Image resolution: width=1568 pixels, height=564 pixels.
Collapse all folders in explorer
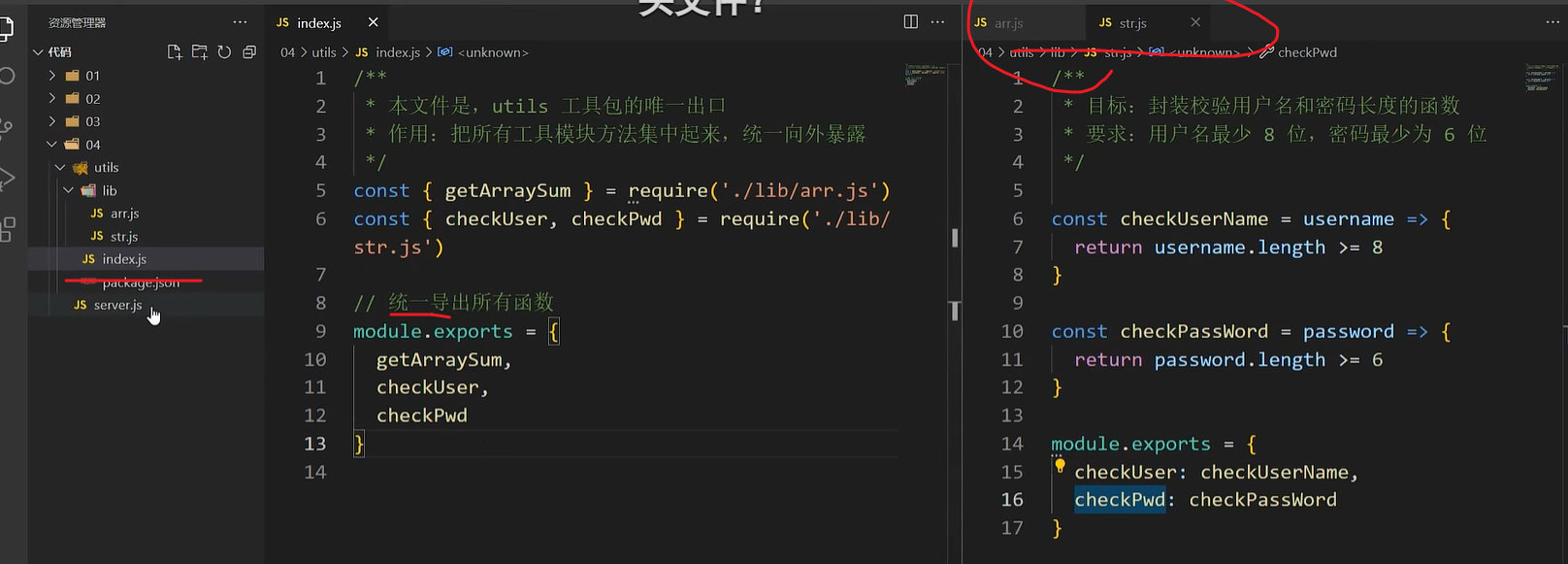coord(249,52)
